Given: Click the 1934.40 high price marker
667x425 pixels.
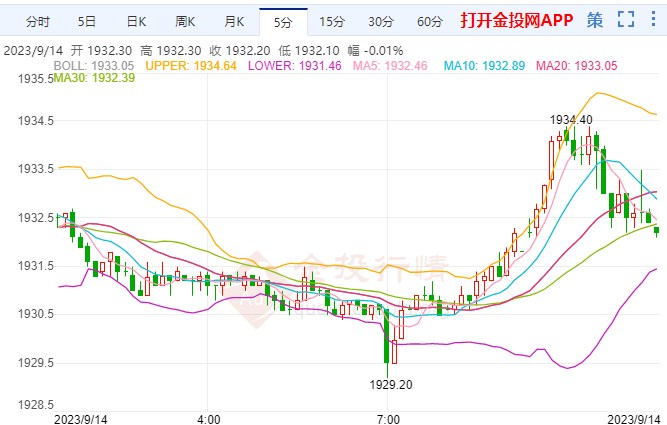Looking at the screenshot, I should point(571,120).
